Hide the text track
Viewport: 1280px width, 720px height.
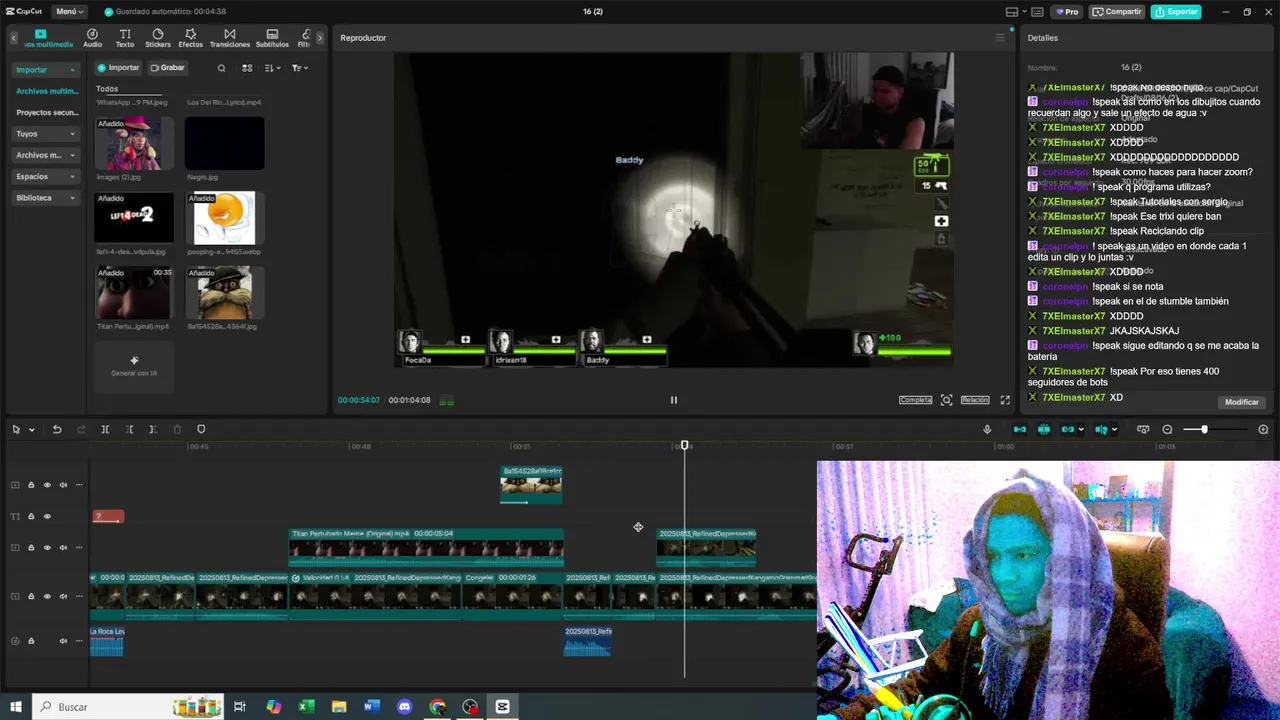tap(47, 517)
